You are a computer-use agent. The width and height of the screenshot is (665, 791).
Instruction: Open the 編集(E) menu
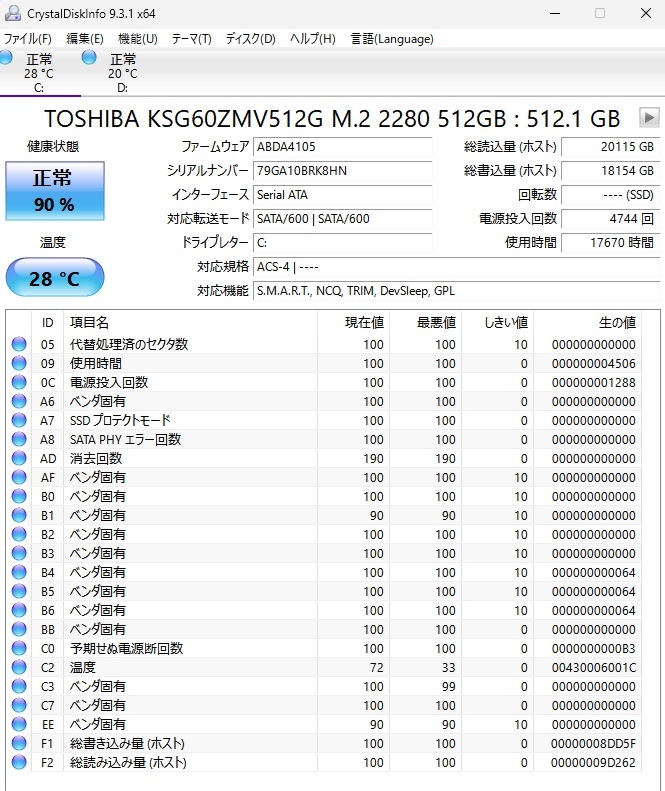pos(85,39)
